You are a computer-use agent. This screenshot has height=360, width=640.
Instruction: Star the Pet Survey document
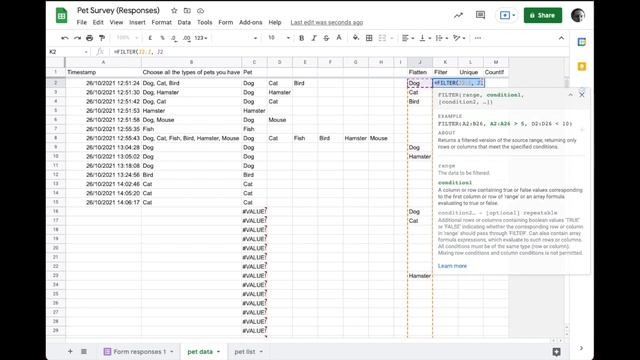click(x=174, y=11)
